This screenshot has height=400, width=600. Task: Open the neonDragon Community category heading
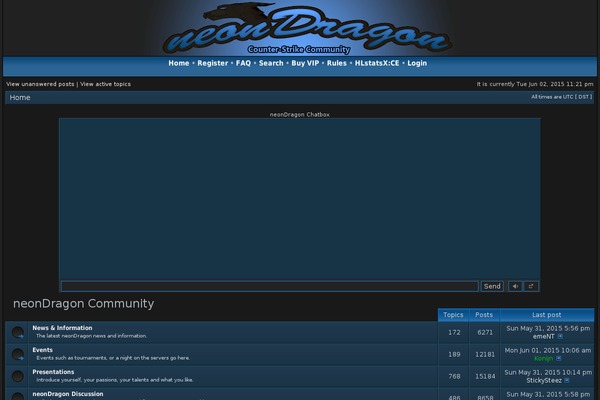pyautogui.click(x=83, y=304)
